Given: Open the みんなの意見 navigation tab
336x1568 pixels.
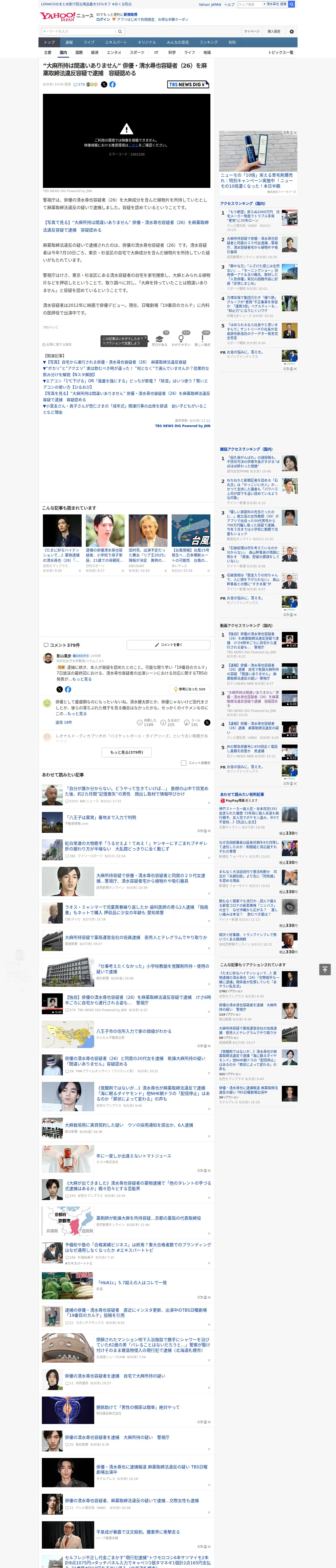Looking at the screenshot, I should pos(177,43).
